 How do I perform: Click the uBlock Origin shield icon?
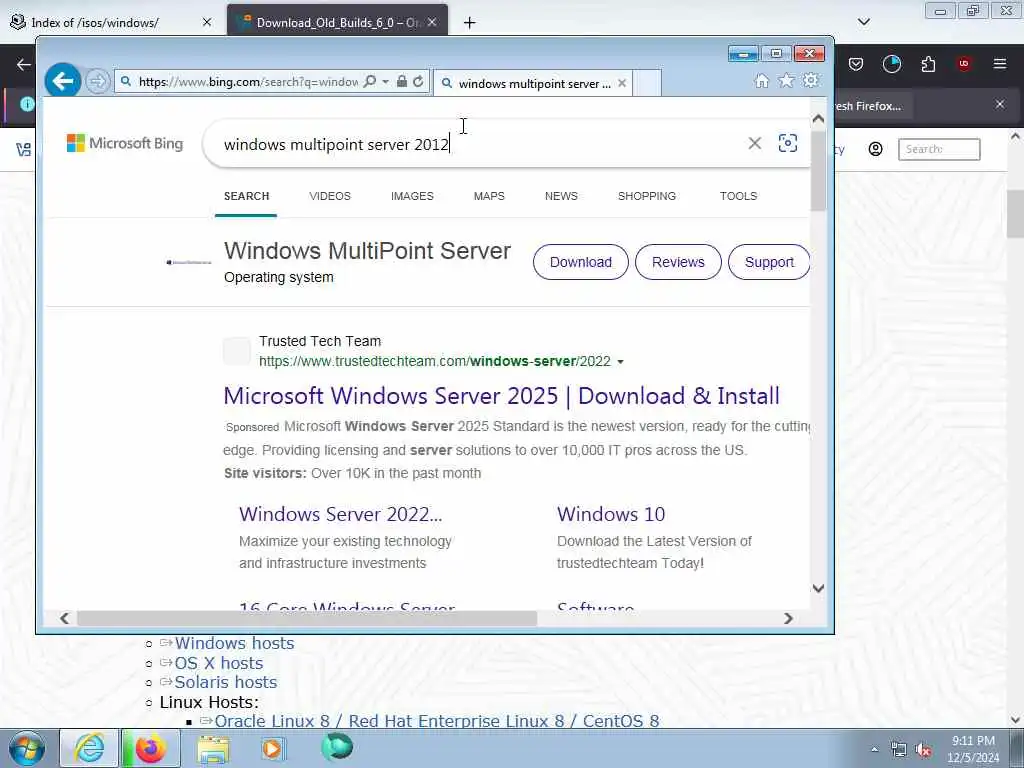[x=964, y=64]
